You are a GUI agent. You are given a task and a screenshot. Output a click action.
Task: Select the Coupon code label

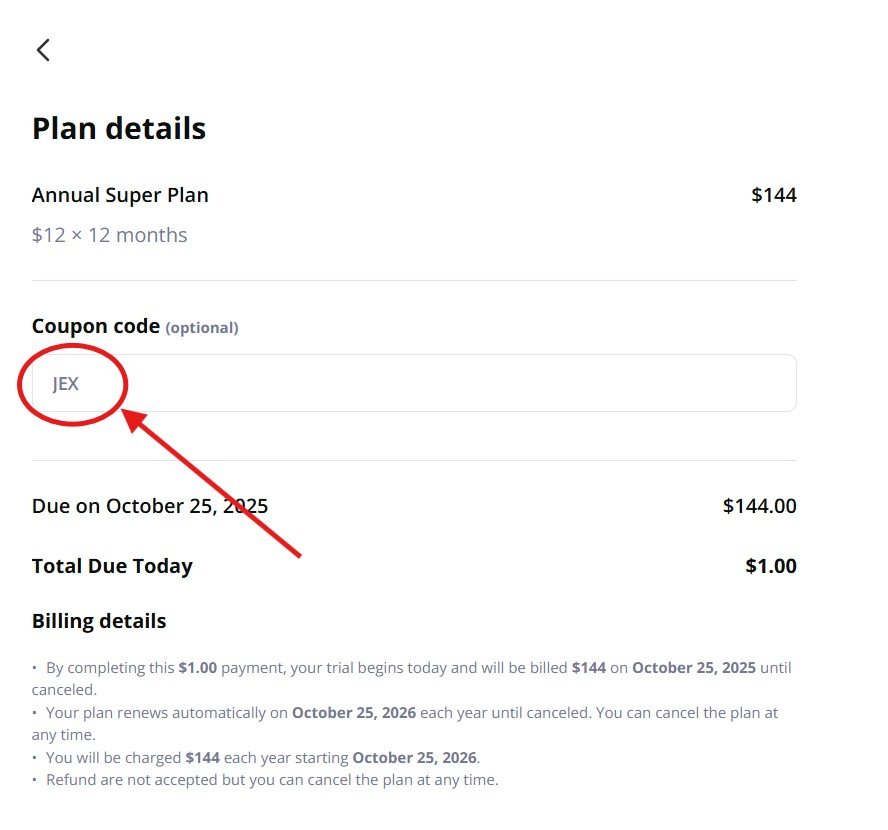point(96,326)
